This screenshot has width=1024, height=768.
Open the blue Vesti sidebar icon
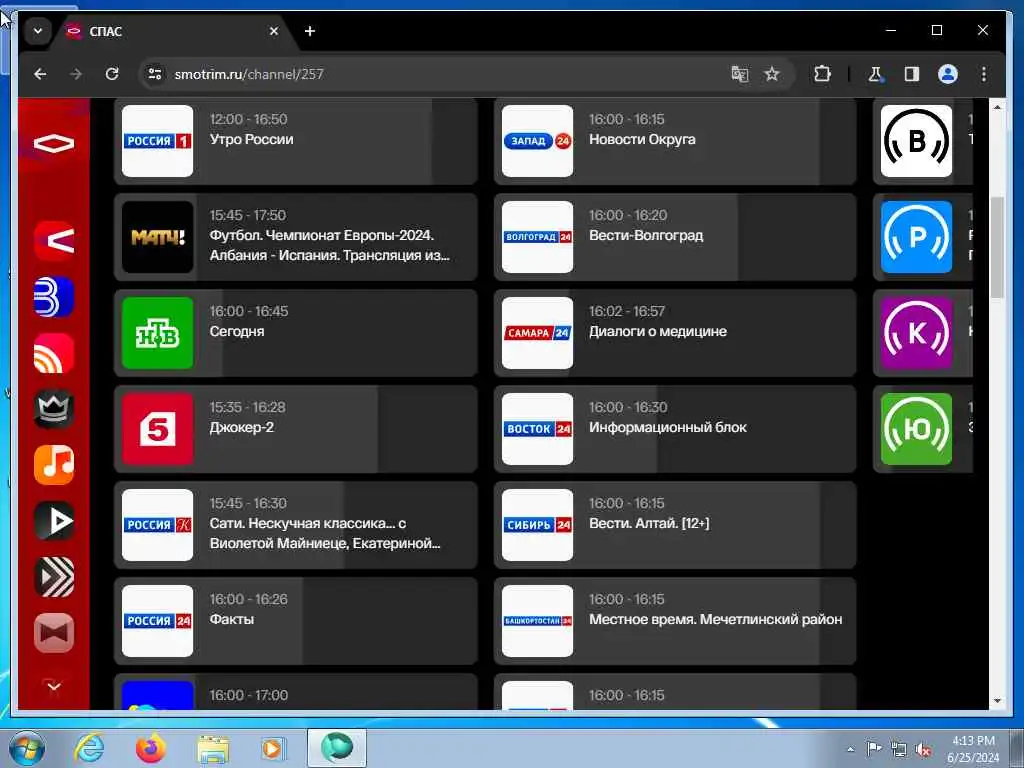pyautogui.click(x=54, y=297)
